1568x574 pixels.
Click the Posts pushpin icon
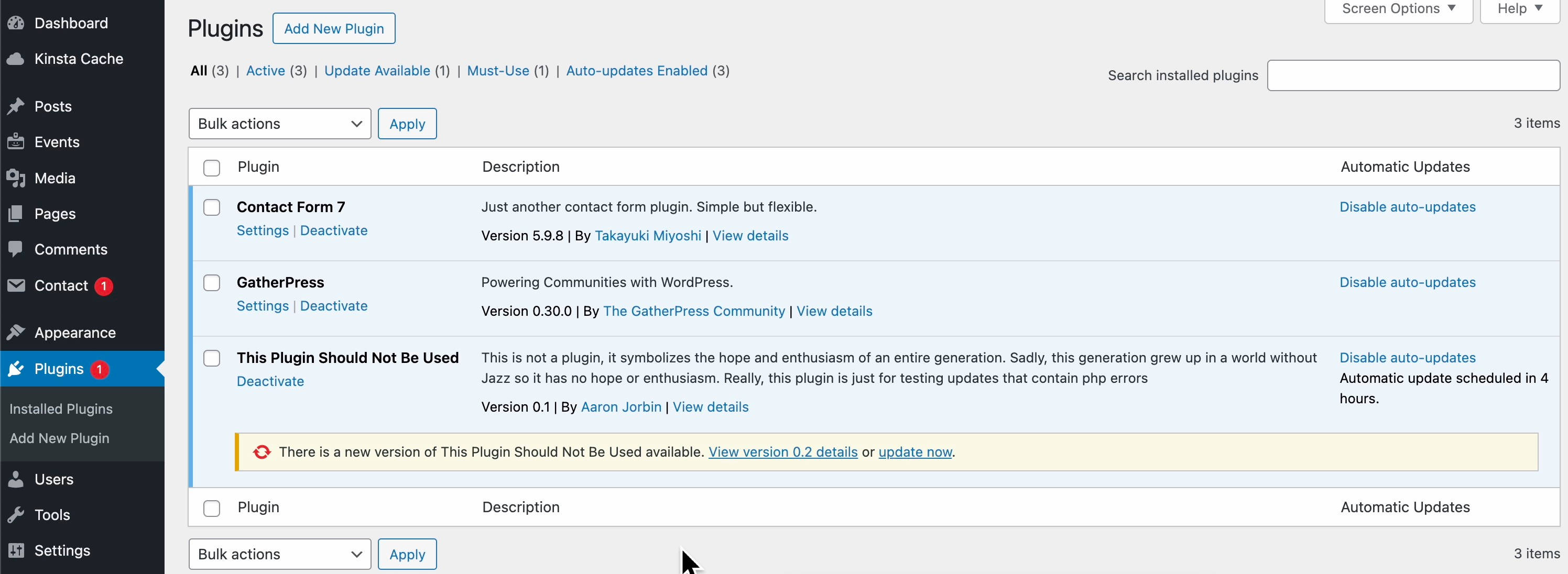[16, 106]
